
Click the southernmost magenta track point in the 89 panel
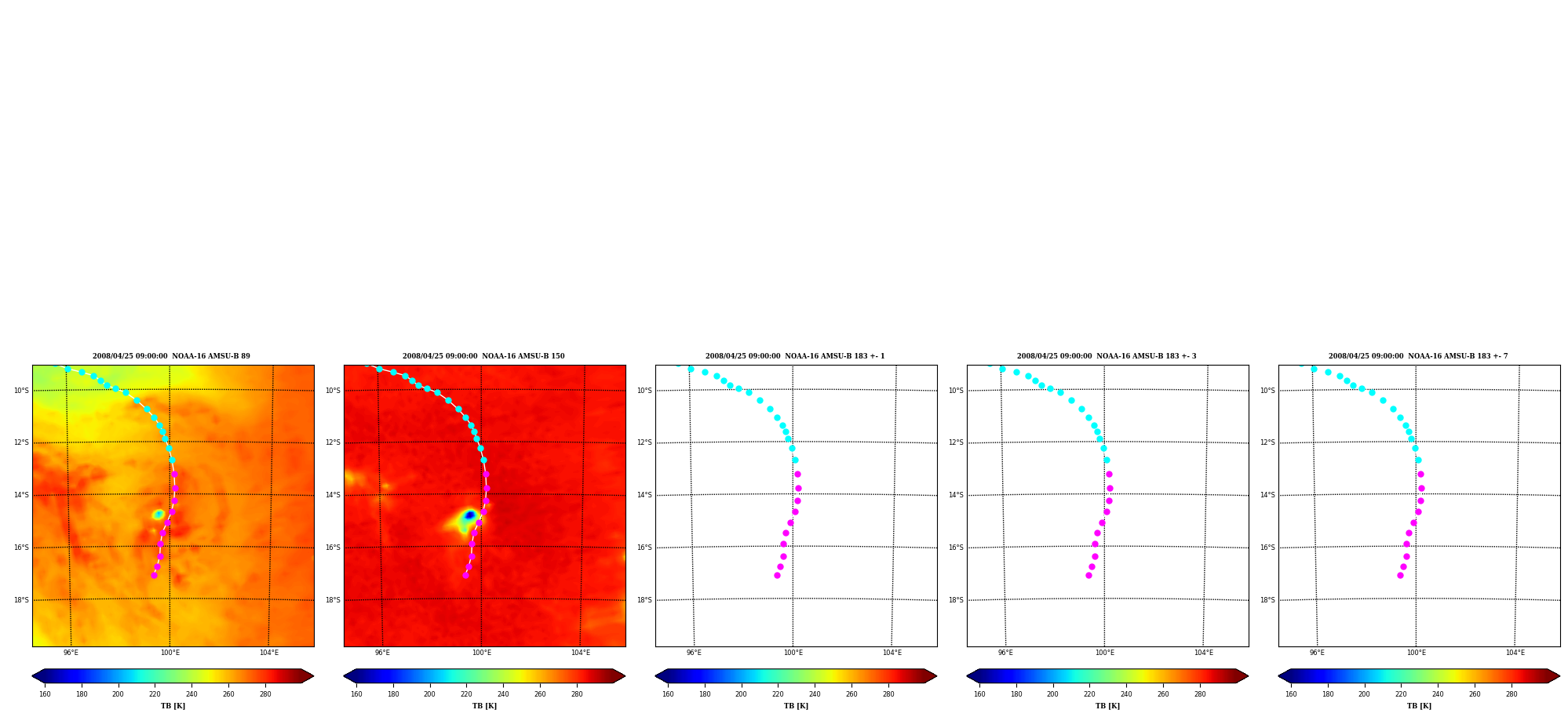click(x=154, y=575)
